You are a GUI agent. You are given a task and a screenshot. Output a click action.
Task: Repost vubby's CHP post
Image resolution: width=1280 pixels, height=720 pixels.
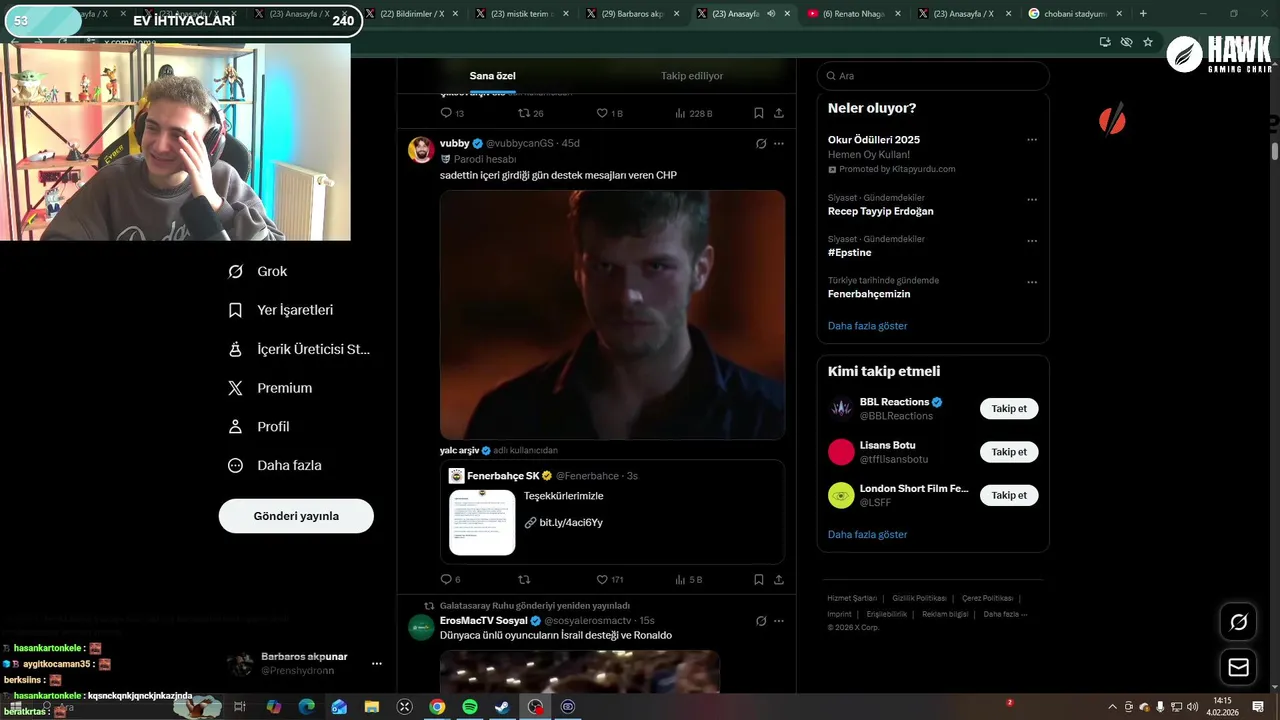524,579
